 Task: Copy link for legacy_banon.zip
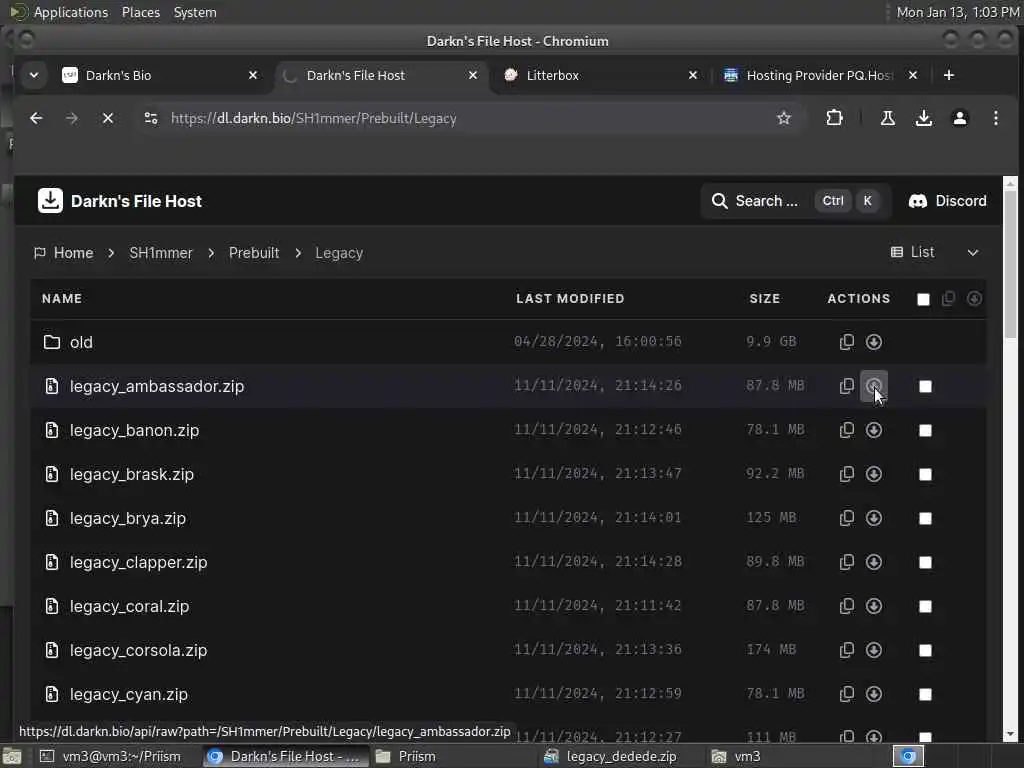click(846, 430)
